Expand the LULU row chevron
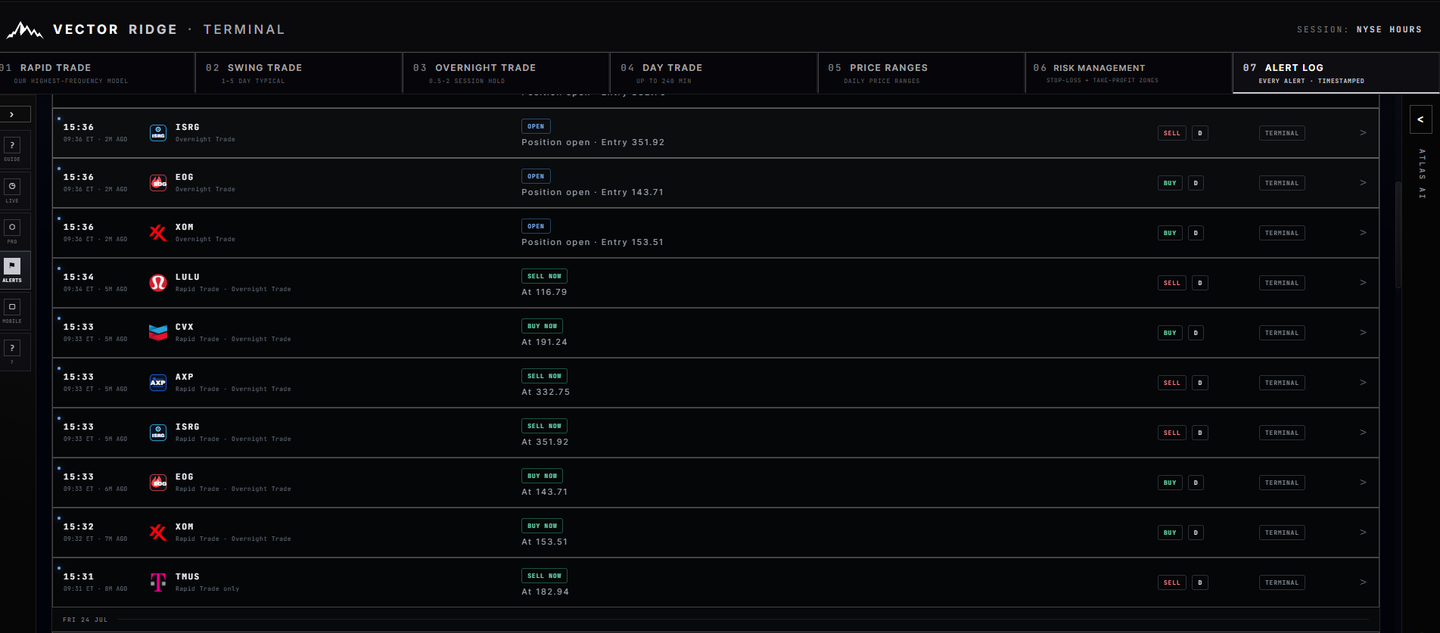 pyautogui.click(x=1362, y=283)
